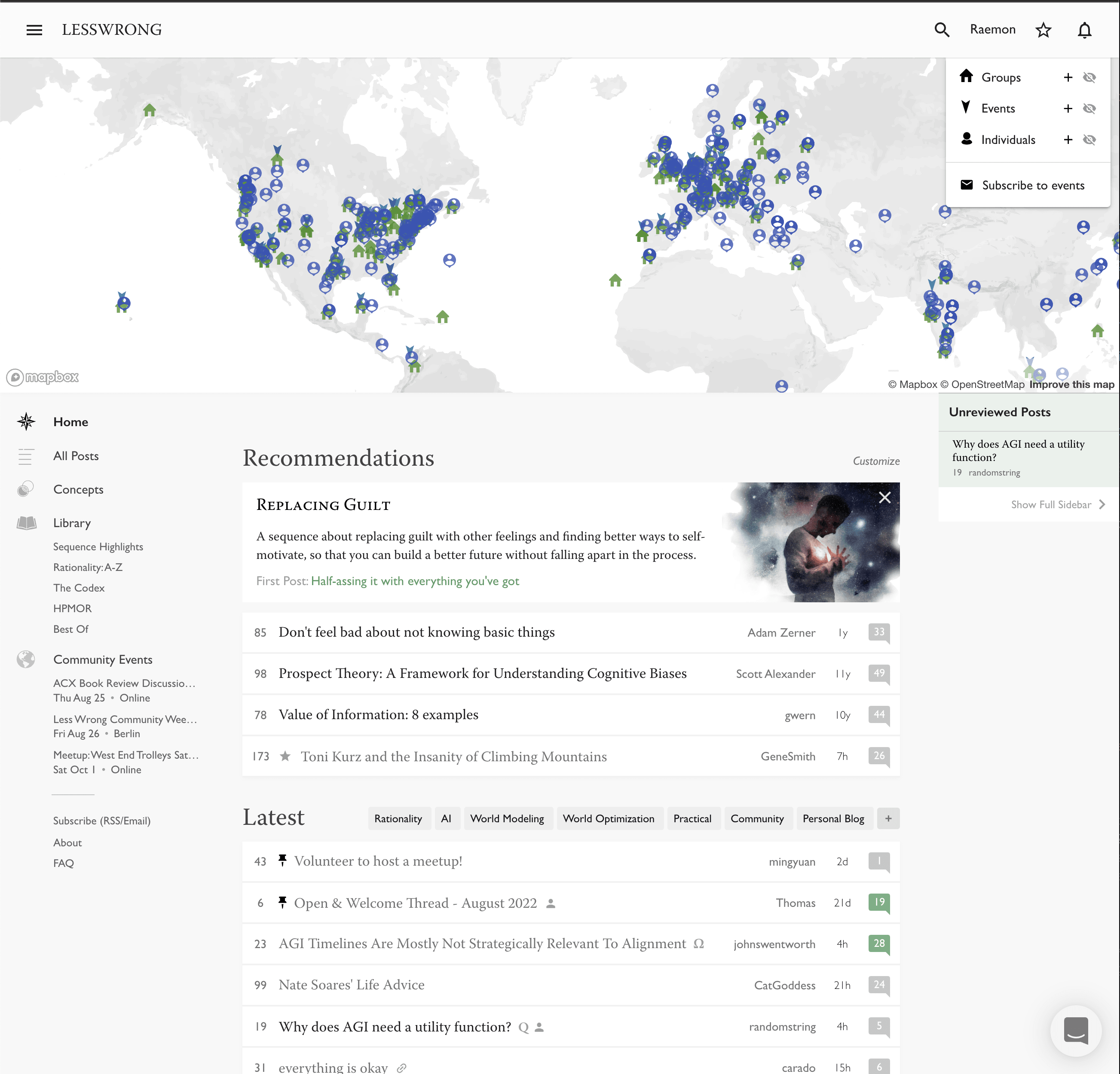Open the notifications bell

pyautogui.click(x=1085, y=30)
